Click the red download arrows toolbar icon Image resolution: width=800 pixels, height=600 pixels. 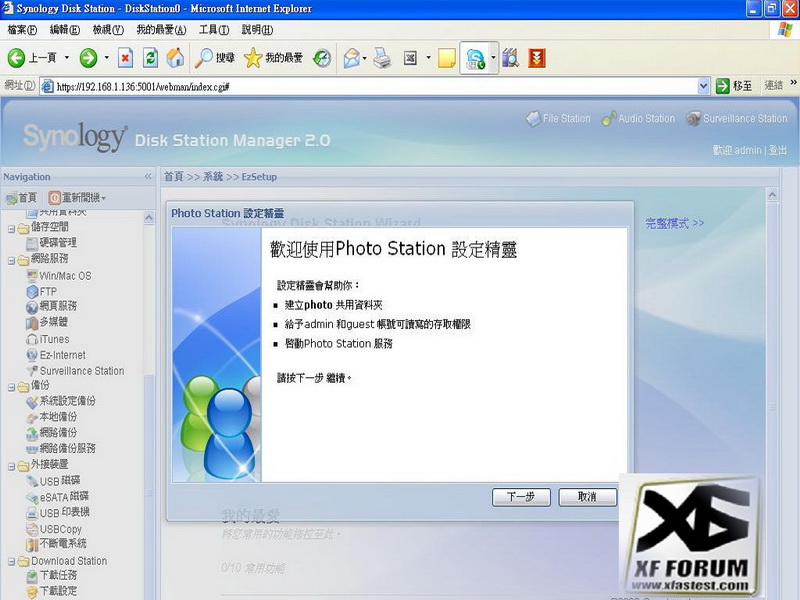pyautogui.click(x=537, y=58)
